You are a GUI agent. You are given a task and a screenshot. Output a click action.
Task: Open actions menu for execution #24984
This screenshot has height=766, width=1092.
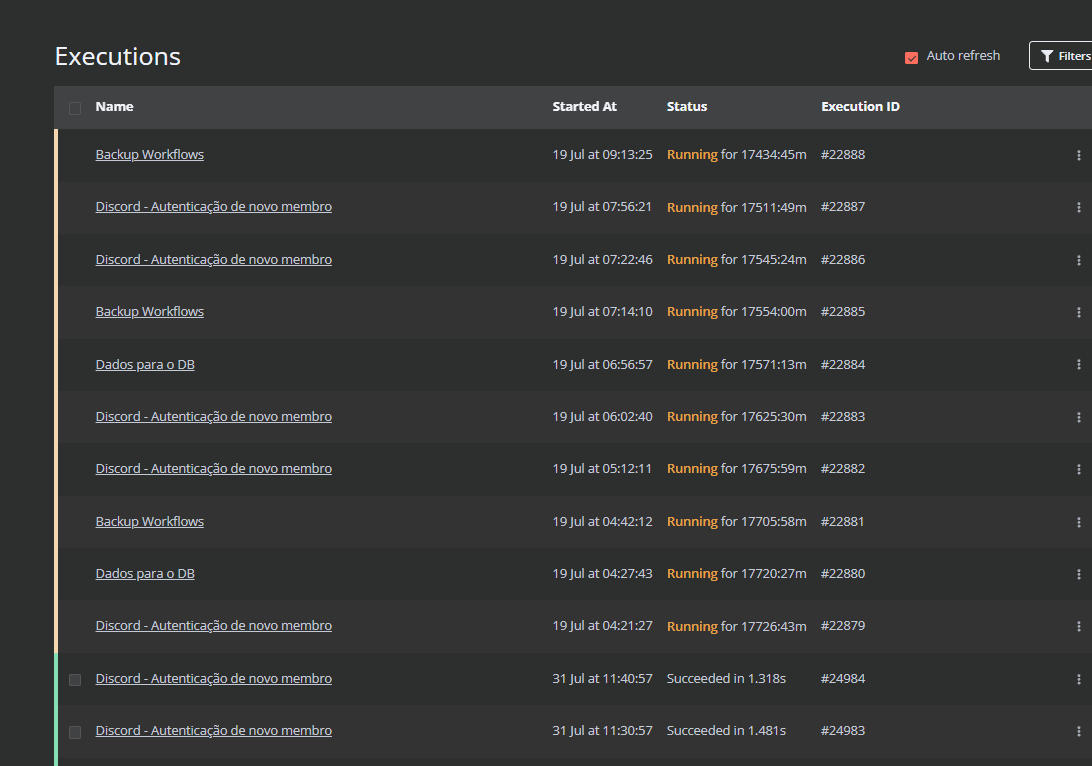pos(1079,679)
